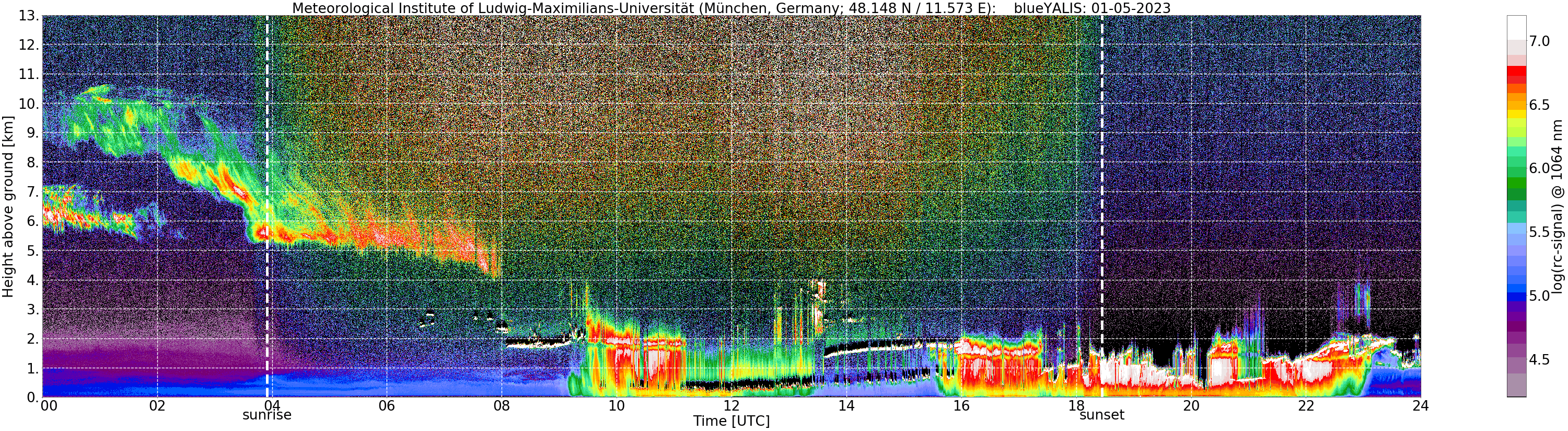Viewport: 1568px width, 431px height.
Task: Click the height-axis tick label '11.'
Action: [x=29, y=74]
